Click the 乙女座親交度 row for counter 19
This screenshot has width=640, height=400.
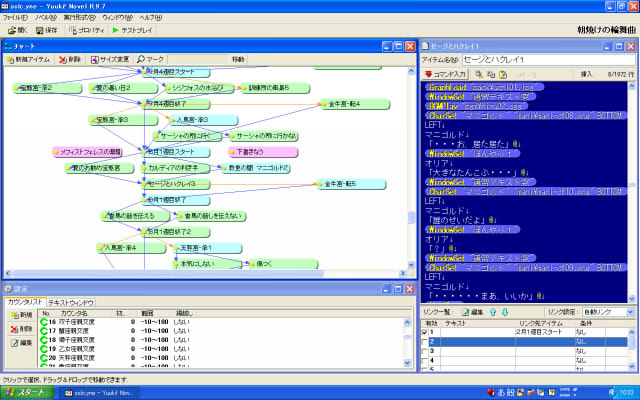pos(222,349)
